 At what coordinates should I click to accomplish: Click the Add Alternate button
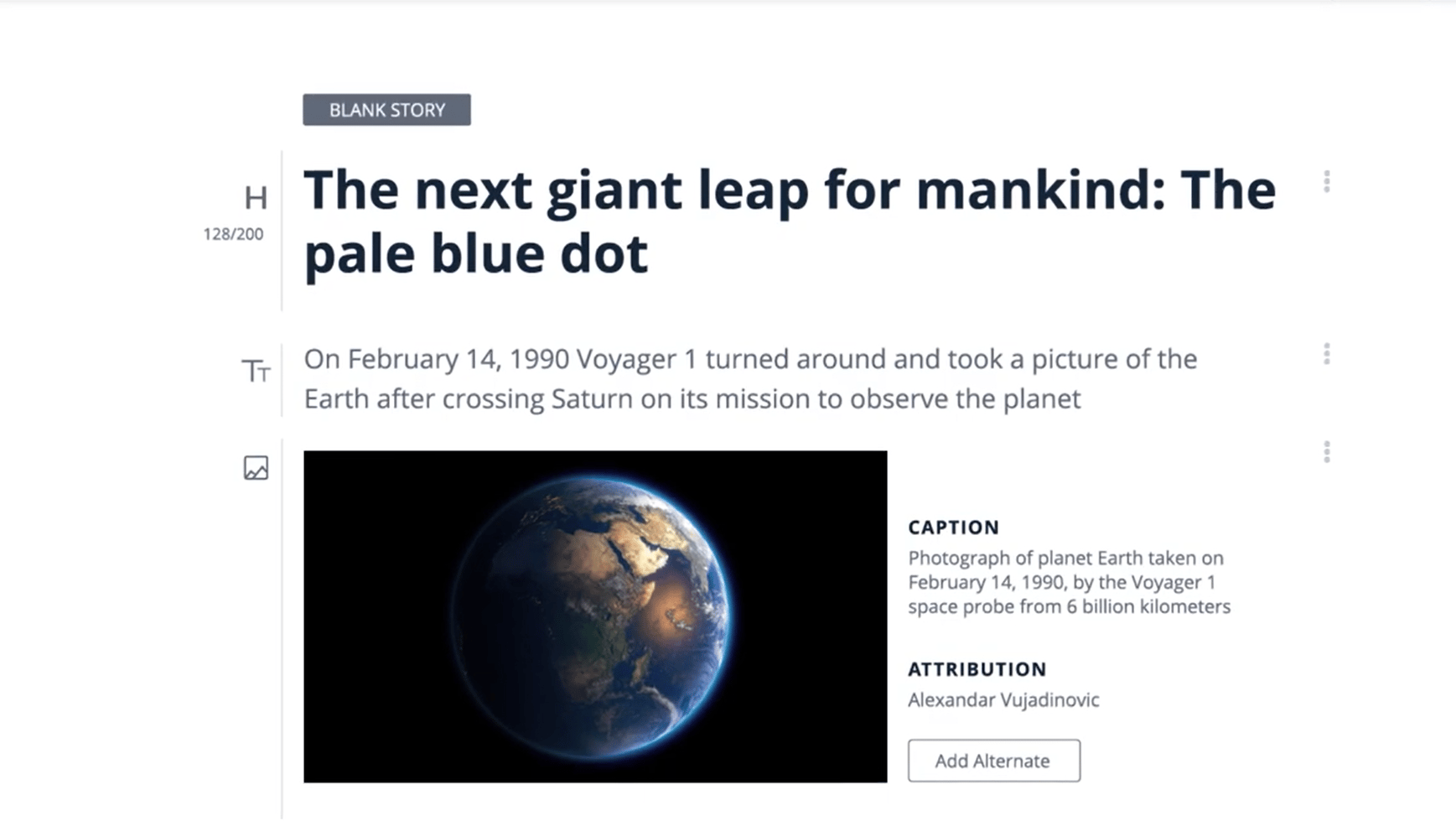click(x=993, y=761)
